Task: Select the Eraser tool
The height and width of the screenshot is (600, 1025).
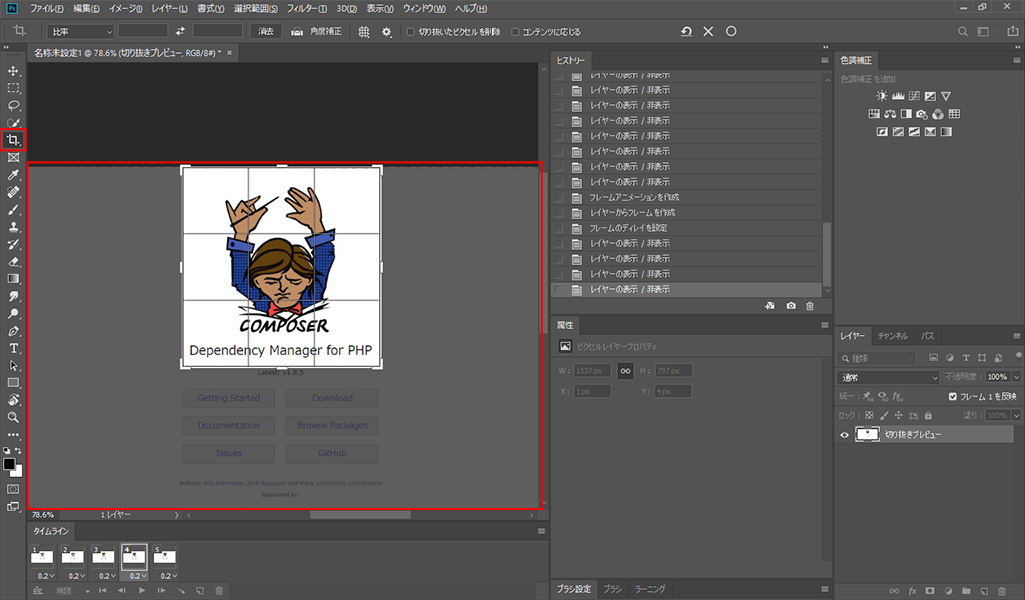Action: tap(13, 261)
